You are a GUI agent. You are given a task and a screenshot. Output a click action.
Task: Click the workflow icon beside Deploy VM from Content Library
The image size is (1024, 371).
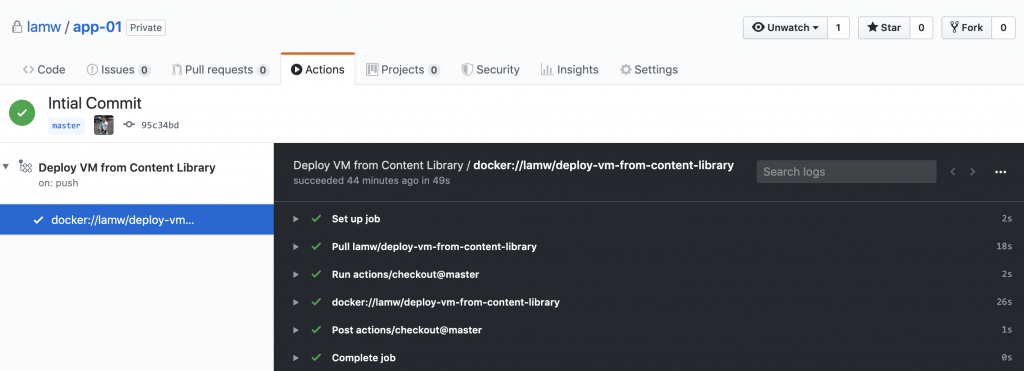25,167
